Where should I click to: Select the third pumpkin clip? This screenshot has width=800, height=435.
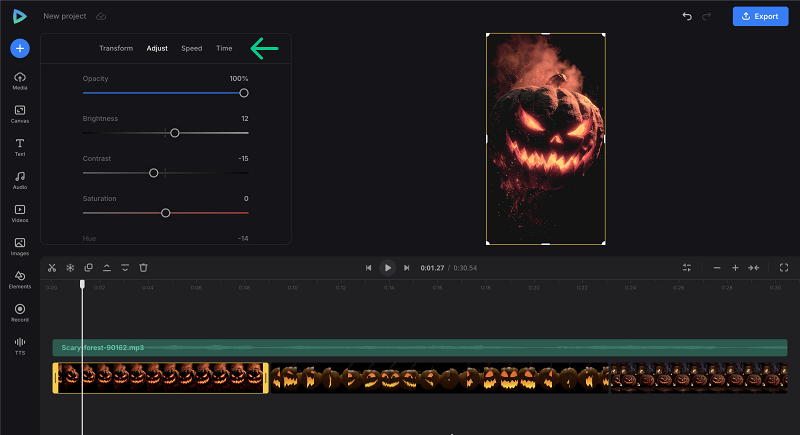pos(699,378)
